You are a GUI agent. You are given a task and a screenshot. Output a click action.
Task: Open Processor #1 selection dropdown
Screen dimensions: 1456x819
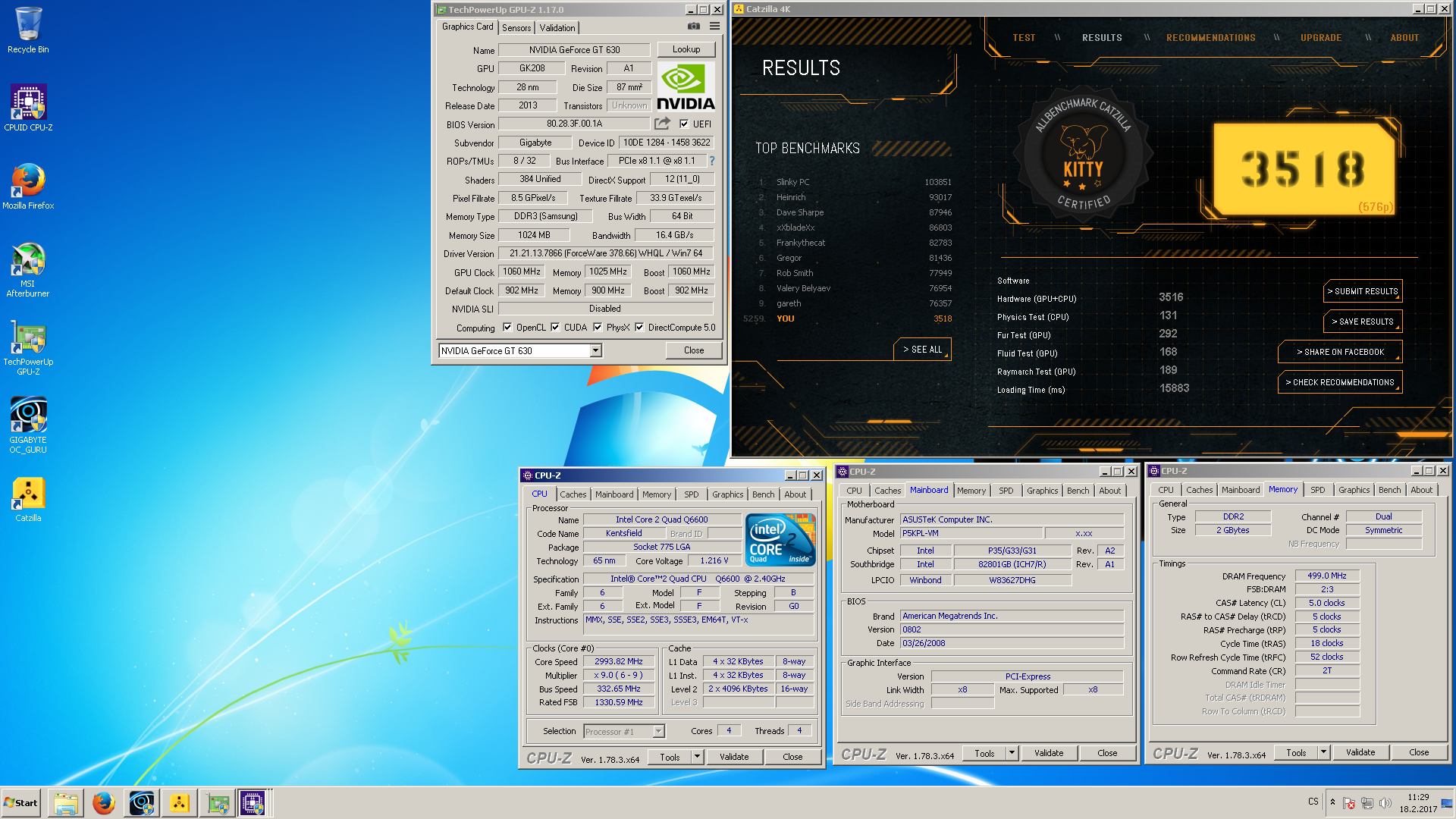click(x=658, y=731)
